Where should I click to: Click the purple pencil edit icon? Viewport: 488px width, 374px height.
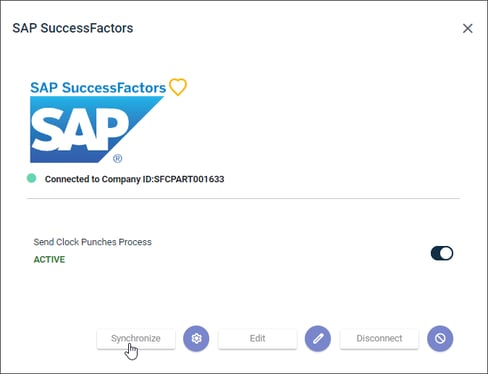[x=318, y=338]
